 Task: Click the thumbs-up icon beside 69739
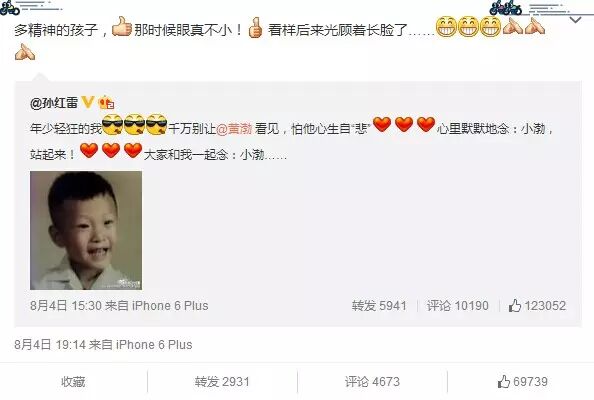click(503, 381)
